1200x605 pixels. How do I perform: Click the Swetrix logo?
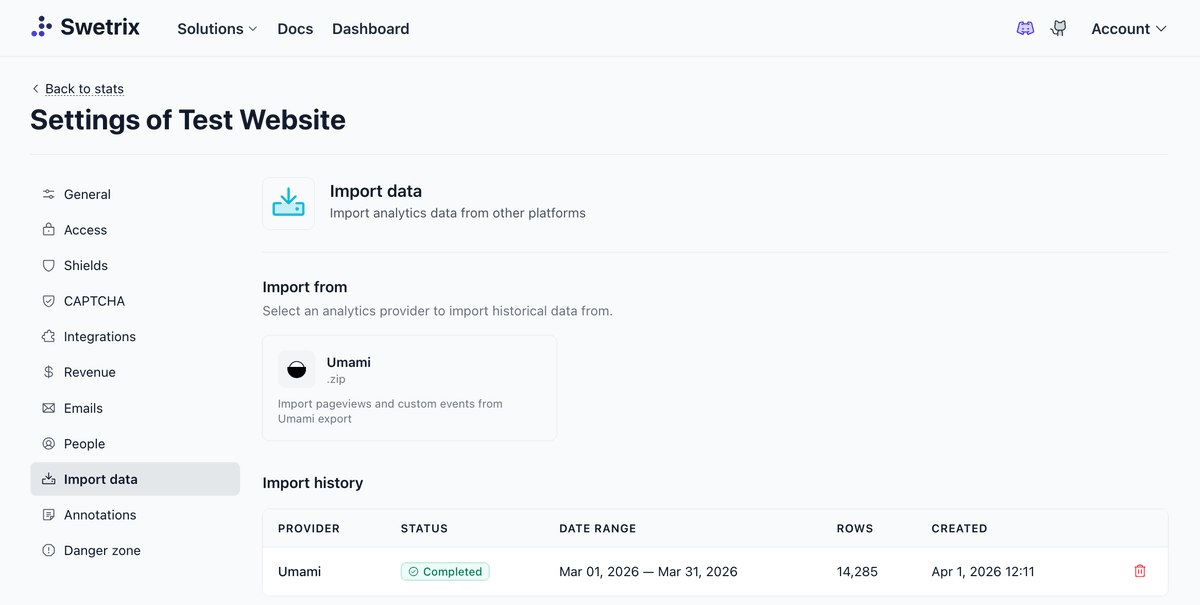(x=85, y=28)
